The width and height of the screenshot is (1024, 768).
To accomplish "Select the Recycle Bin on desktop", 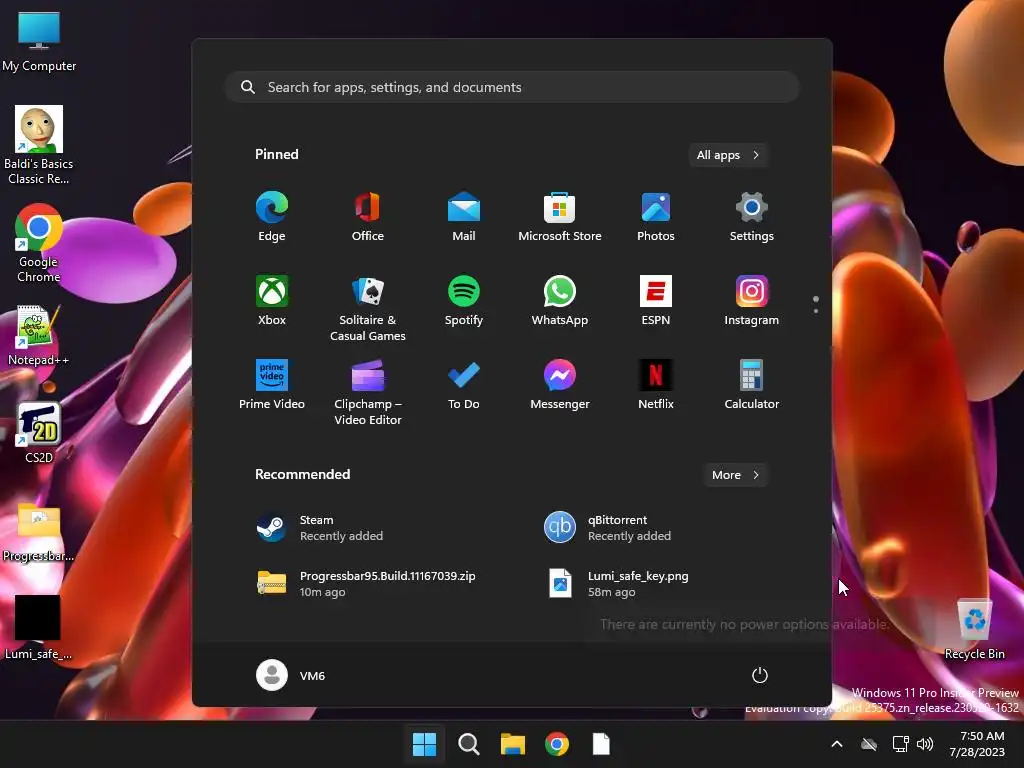I will pos(974,629).
